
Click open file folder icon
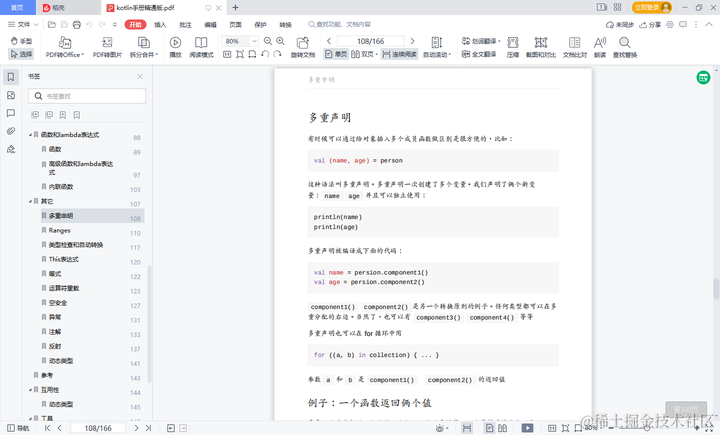pyautogui.click(x=52, y=24)
